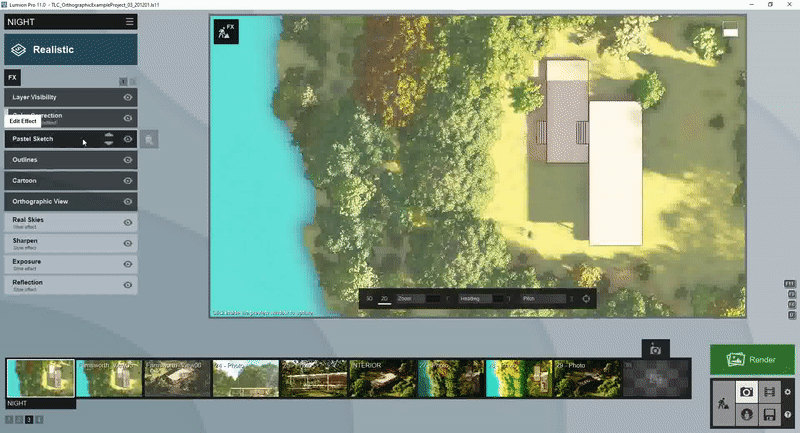Image resolution: width=800 pixels, height=433 pixels.
Task: Click the Pastel Sketch reorder arrows
Action: [109, 139]
